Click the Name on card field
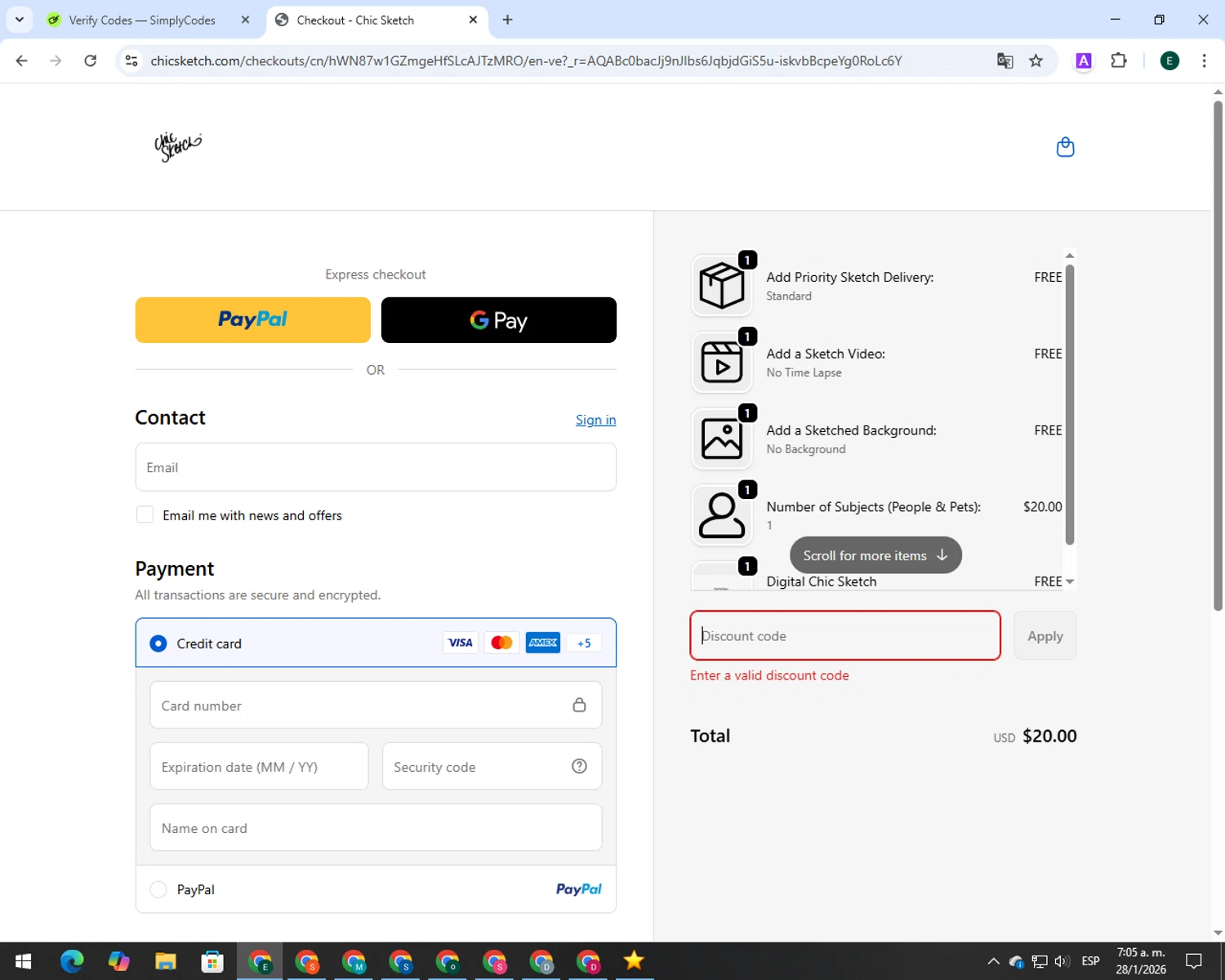1225x980 pixels. click(x=376, y=827)
